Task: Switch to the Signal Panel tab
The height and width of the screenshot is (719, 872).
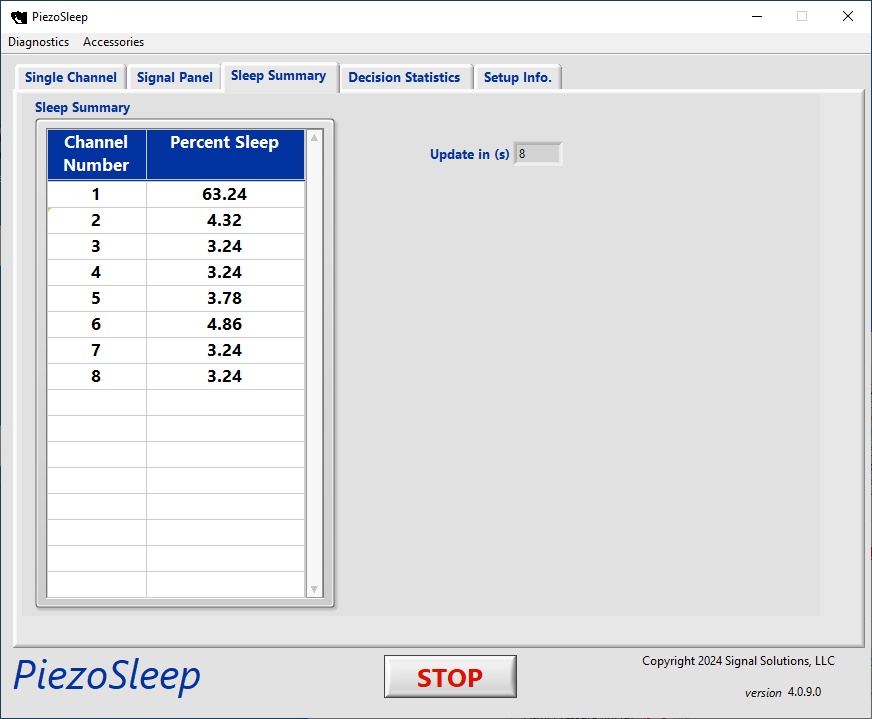Action: (175, 77)
